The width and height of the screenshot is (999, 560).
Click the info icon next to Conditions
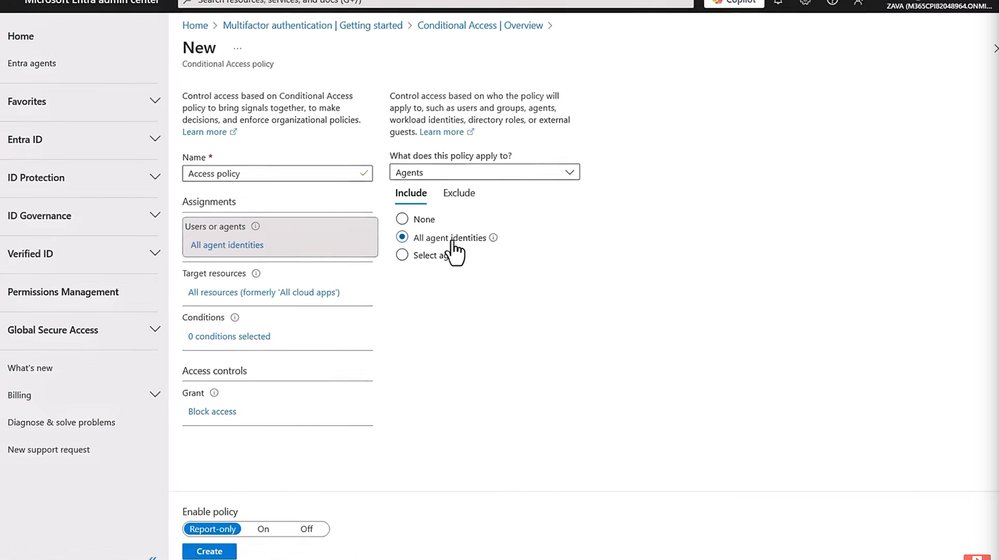coord(234,317)
